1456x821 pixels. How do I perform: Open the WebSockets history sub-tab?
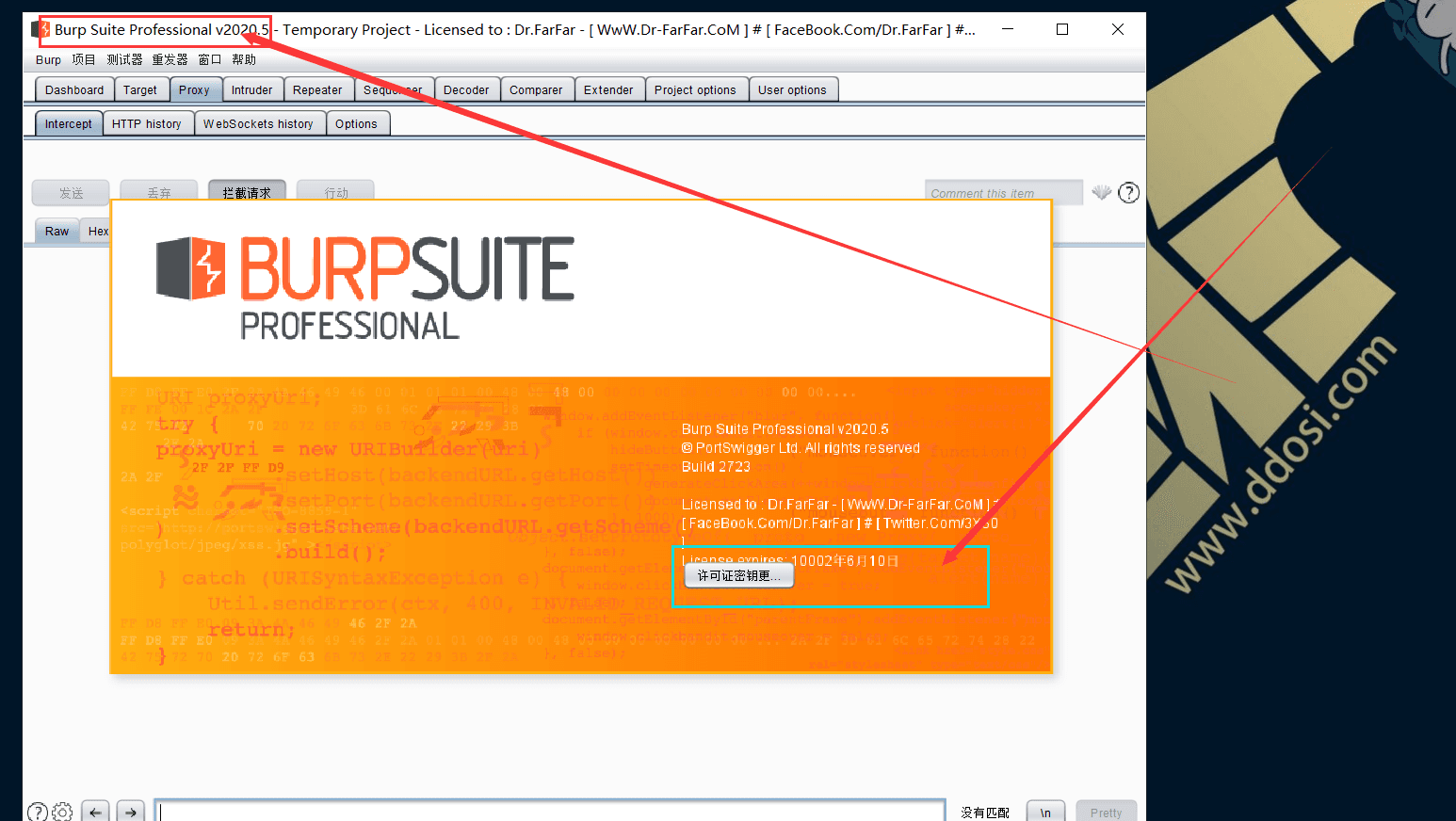pyautogui.click(x=258, y=124)
